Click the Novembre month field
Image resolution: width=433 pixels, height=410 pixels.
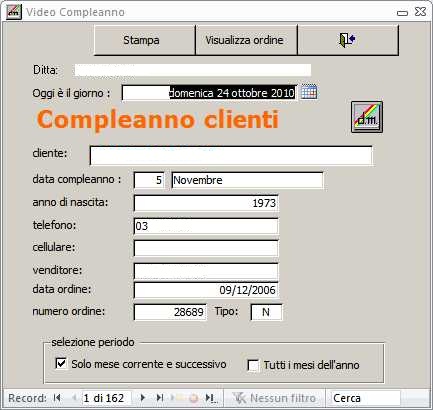pyautogui.click(x=247, y=180)
